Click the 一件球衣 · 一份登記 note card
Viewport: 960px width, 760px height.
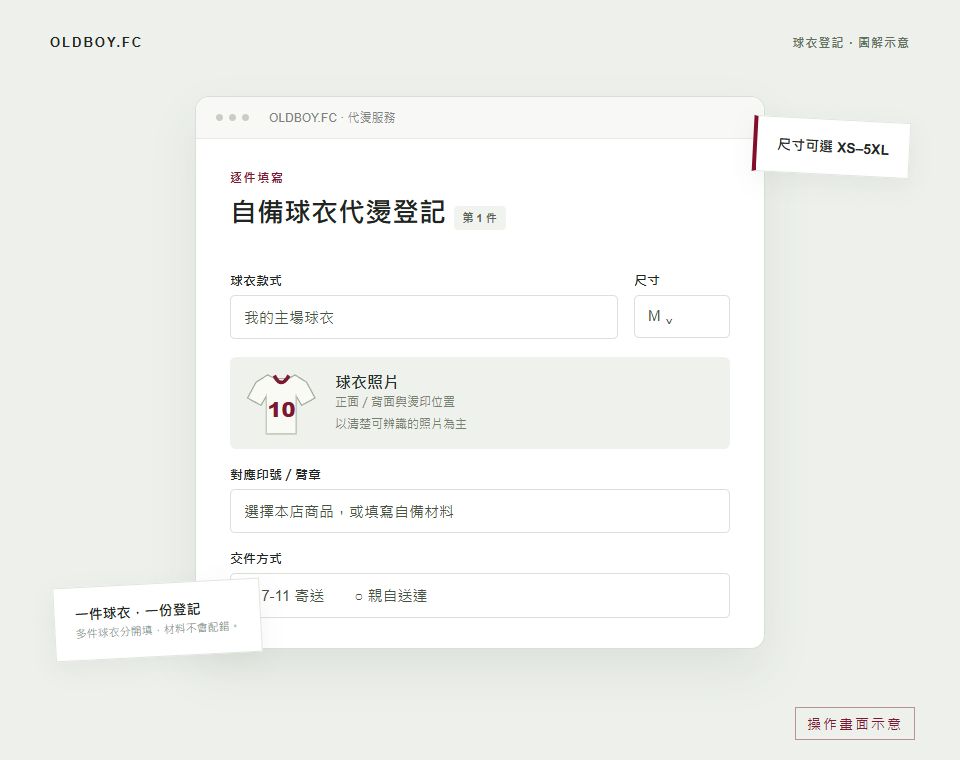(x=158, y=620)
